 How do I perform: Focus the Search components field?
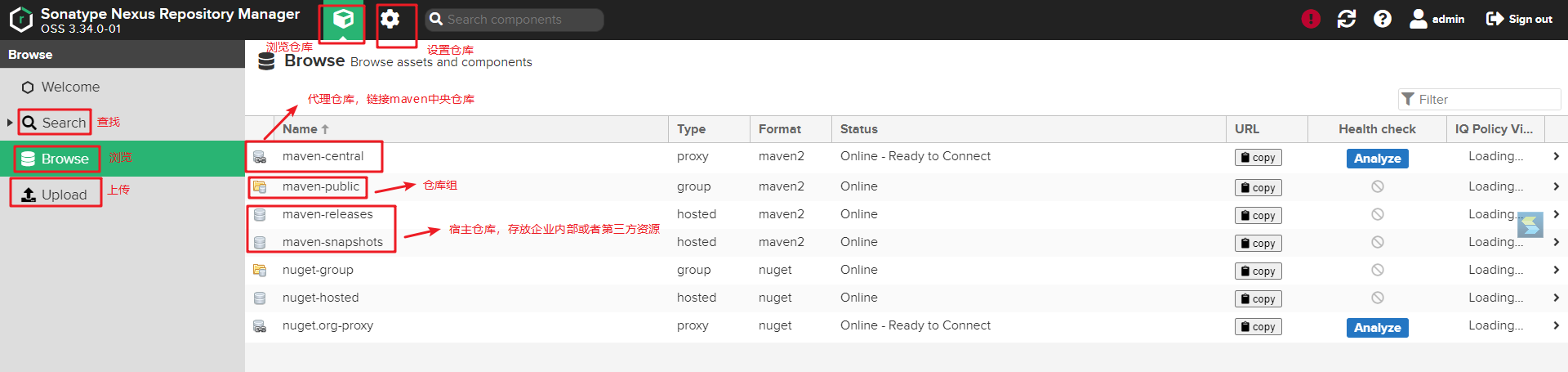514,20
